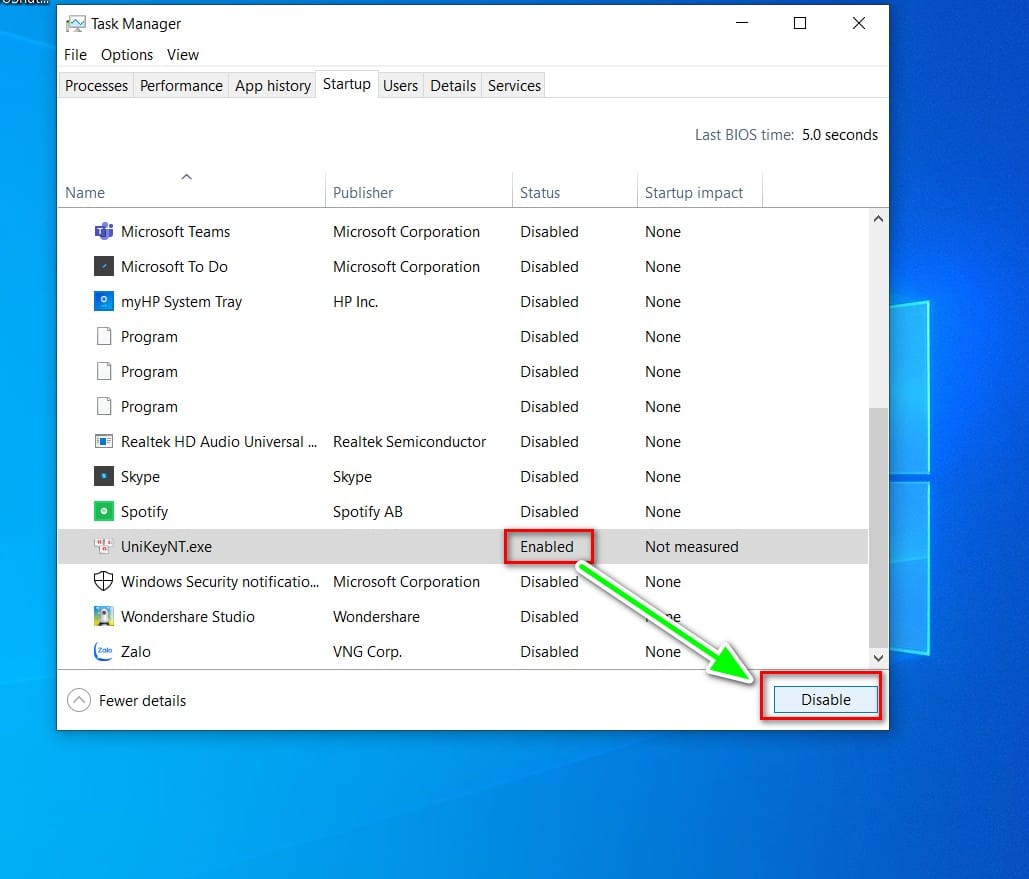1029x879 pixels.
Task: Switch to the Performance tab
Action: pyautogui.click(x=181, y=85)
